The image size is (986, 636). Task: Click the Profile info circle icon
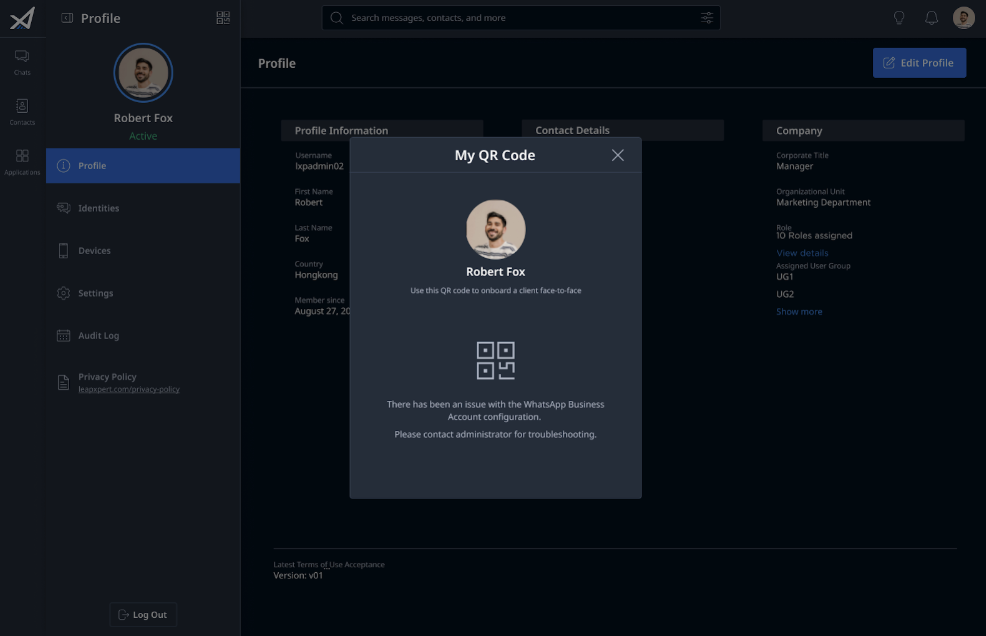click(64, 165)
